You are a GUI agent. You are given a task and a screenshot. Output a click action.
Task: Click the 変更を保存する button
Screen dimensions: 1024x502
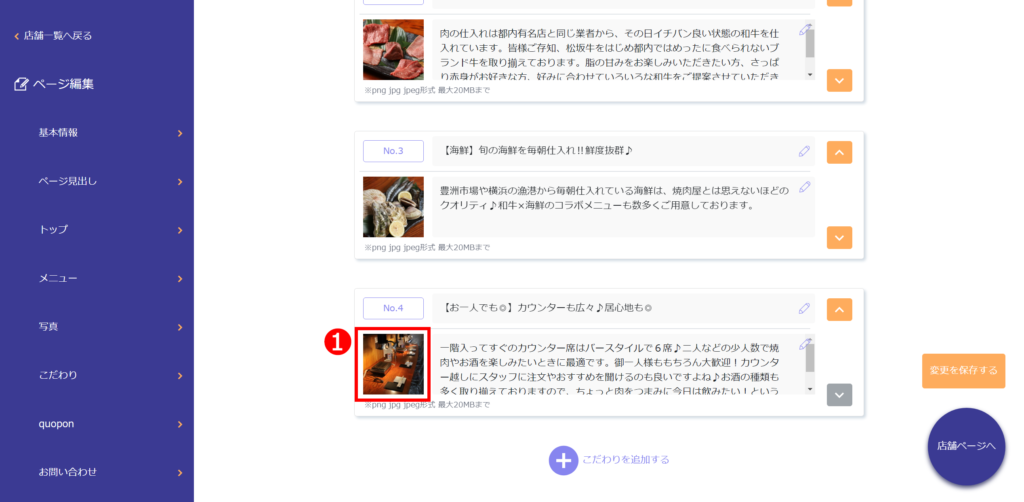tap(963, 371)
